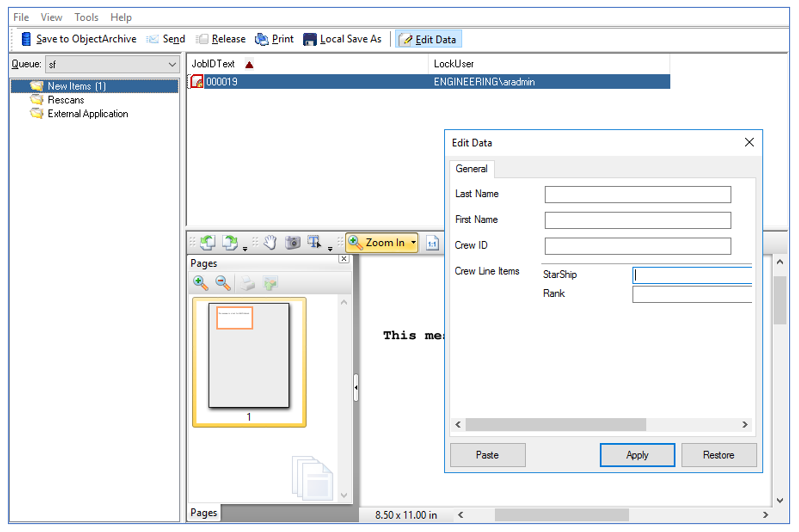
Task: Select the hand pan tool
Action: (x=270, y=243)
